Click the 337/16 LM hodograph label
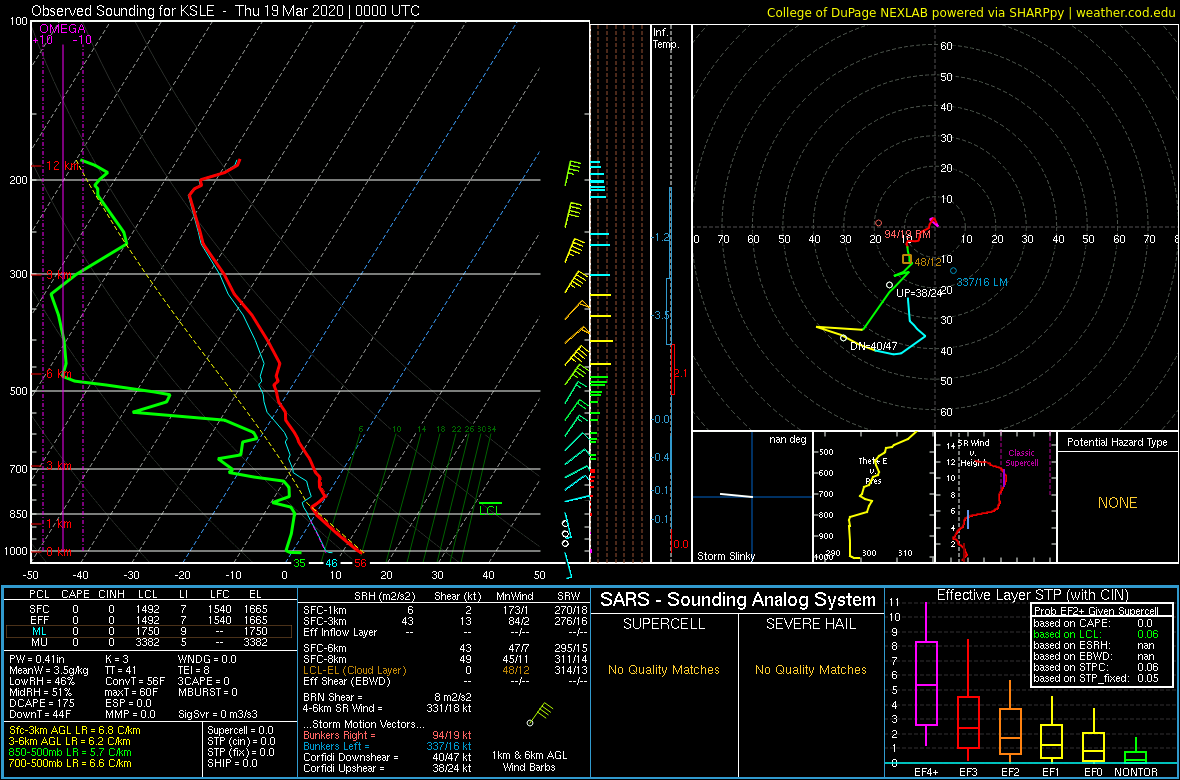 coord(981,282)
